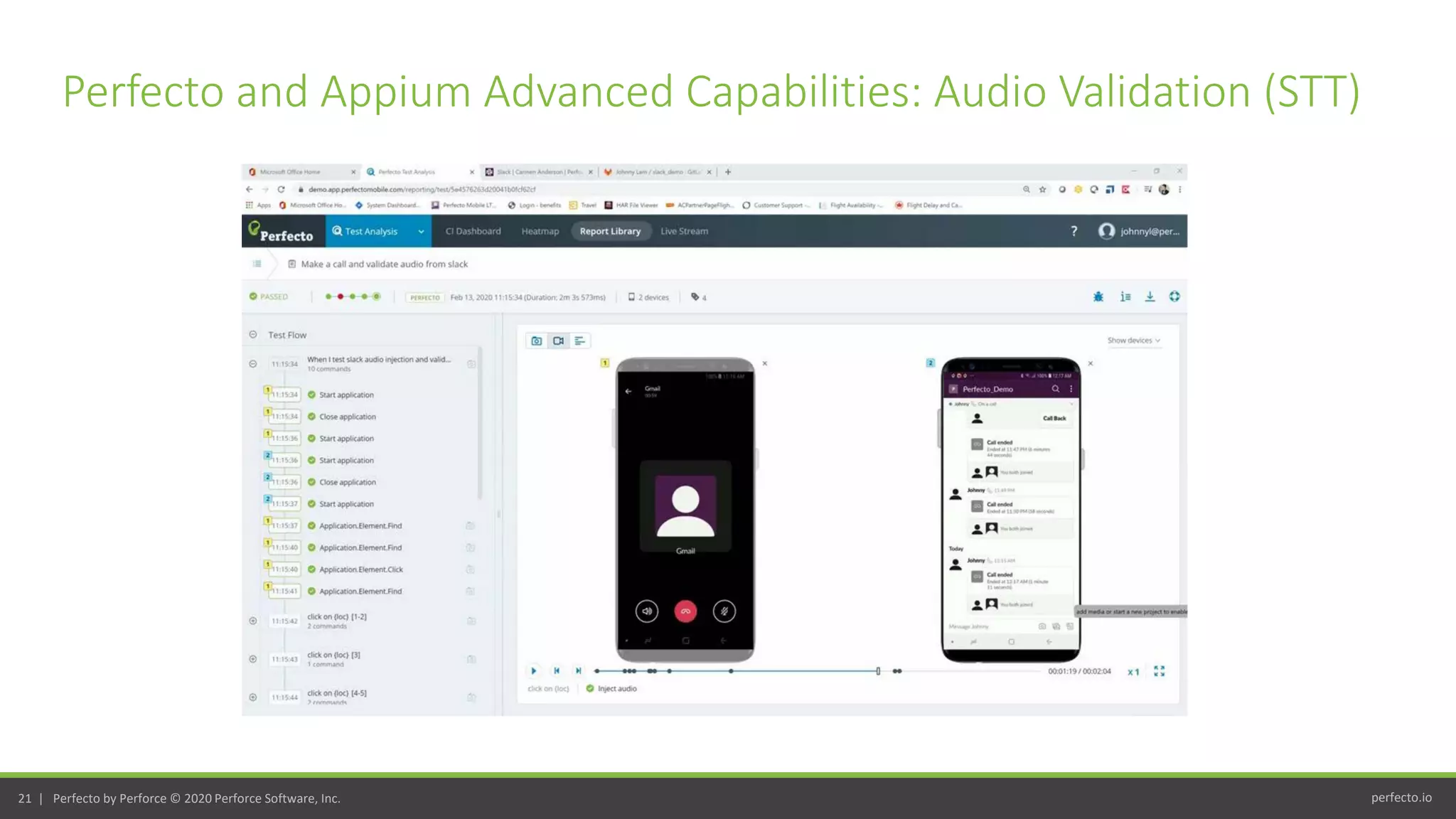
Task: Click the back arrow in phone call screen
Action: (x=628, y=391)
